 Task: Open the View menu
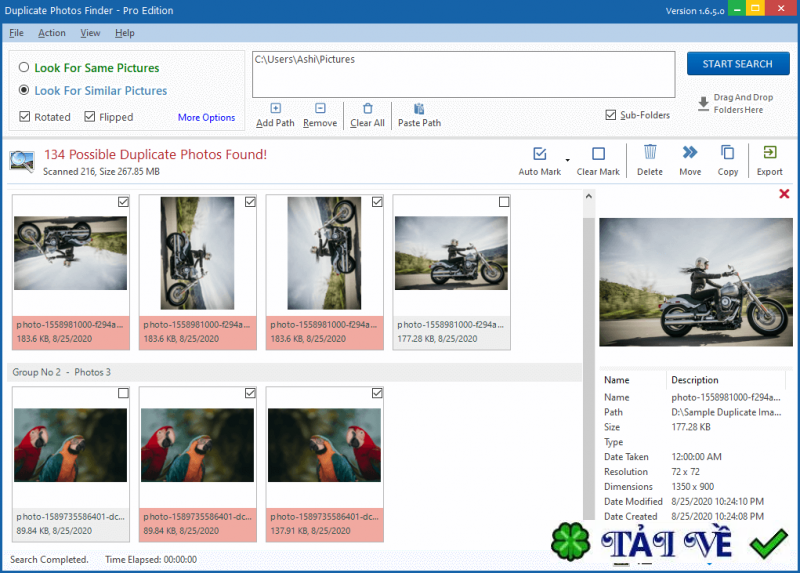[90, 33]
